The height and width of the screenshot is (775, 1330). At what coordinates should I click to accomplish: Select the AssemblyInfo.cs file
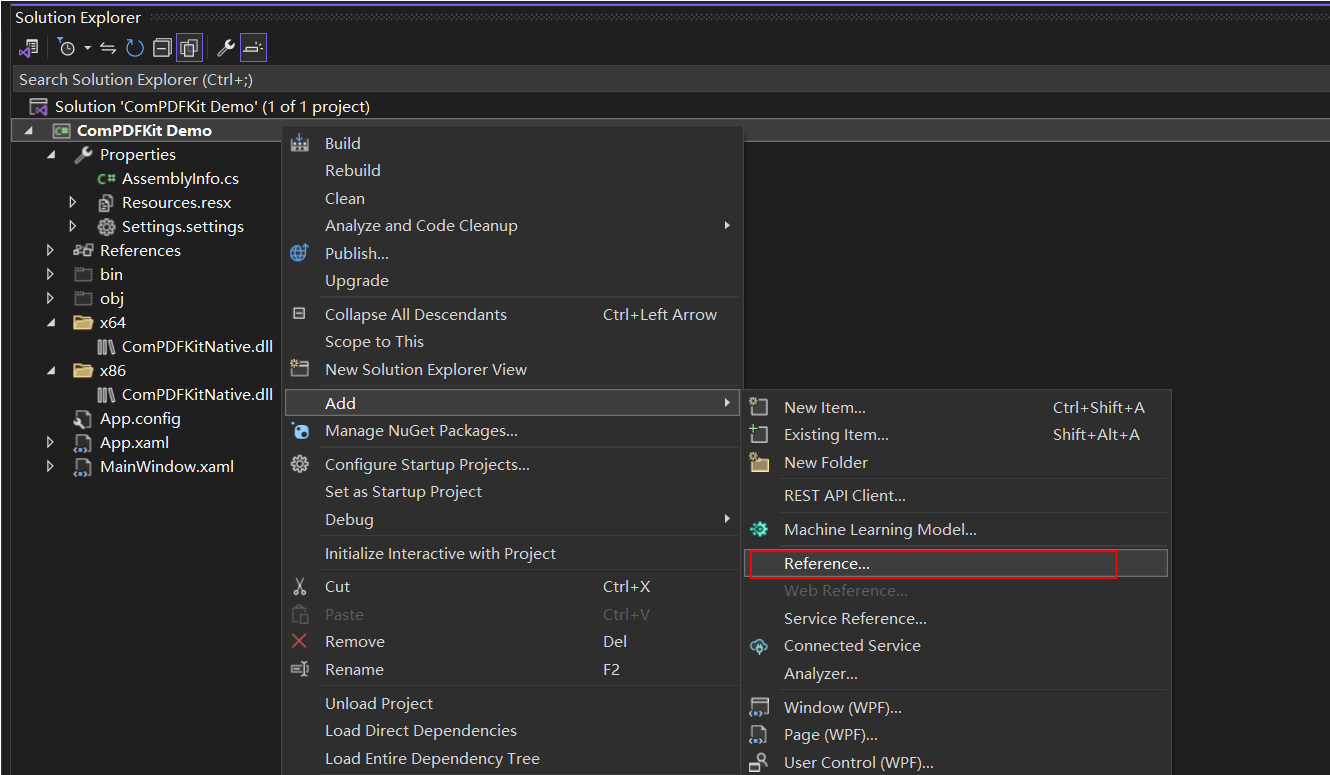click(x=180, y=178)
